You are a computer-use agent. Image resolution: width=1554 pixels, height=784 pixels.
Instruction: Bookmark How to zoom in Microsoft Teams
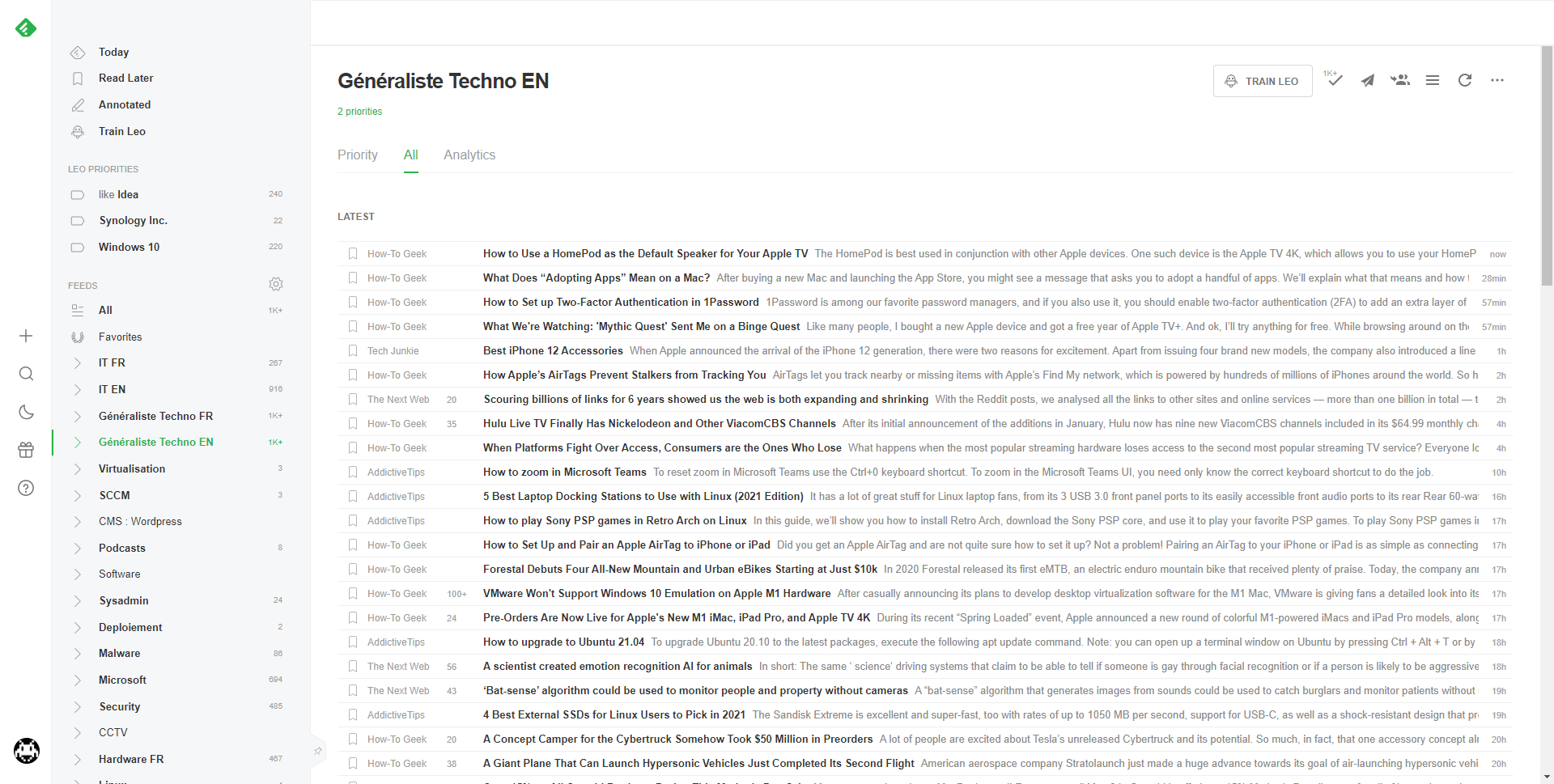click(x=353, y=472)
